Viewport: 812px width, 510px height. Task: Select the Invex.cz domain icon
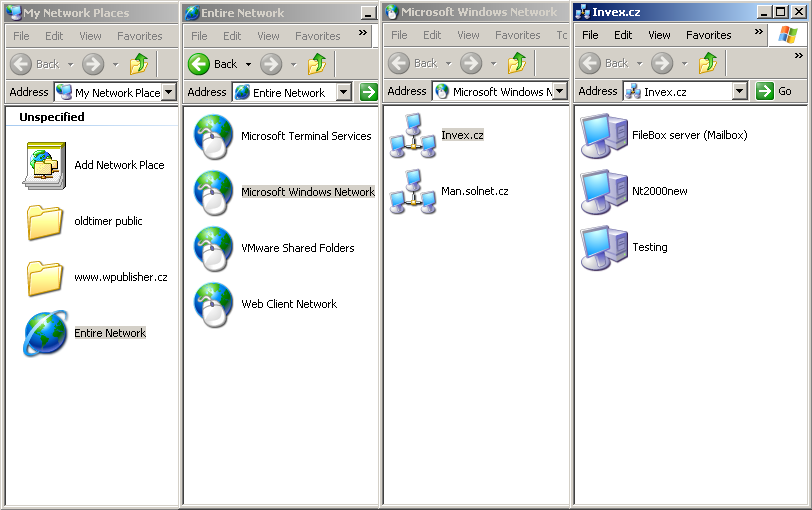pyautogui.click(x=413, y=136)
